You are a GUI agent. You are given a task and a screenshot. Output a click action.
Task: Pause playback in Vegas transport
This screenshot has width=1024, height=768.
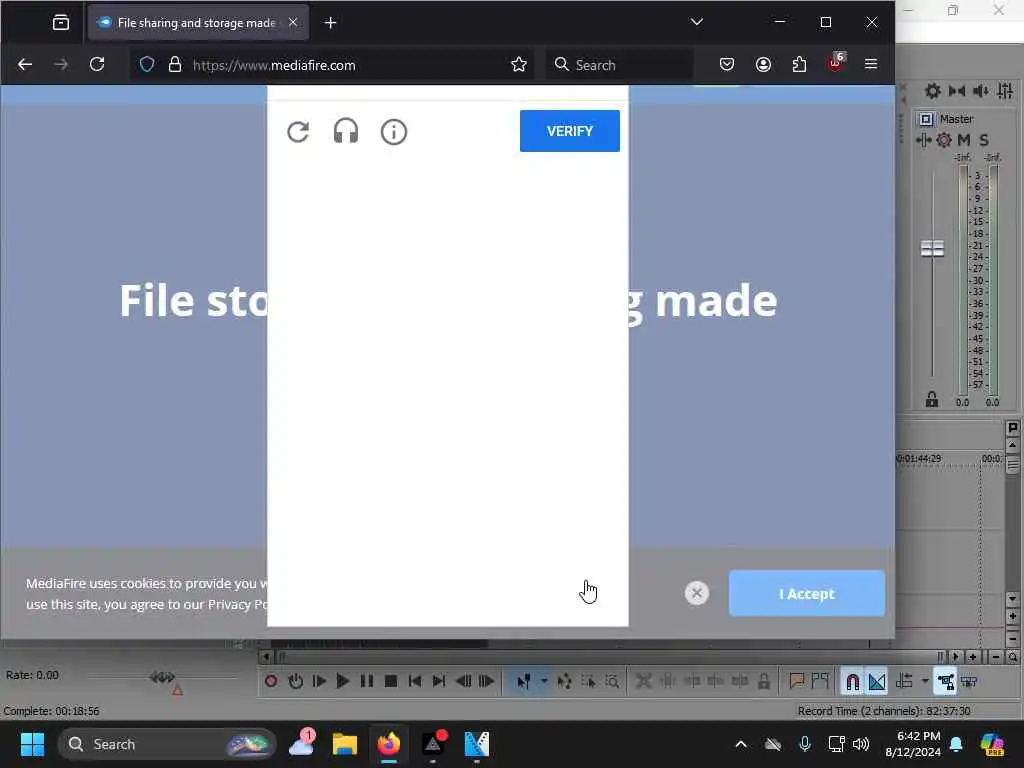click(366, 681)
